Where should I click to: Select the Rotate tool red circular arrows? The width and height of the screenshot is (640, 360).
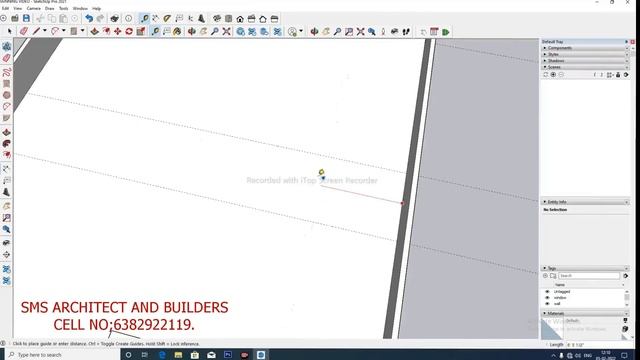tap(129, 31)
